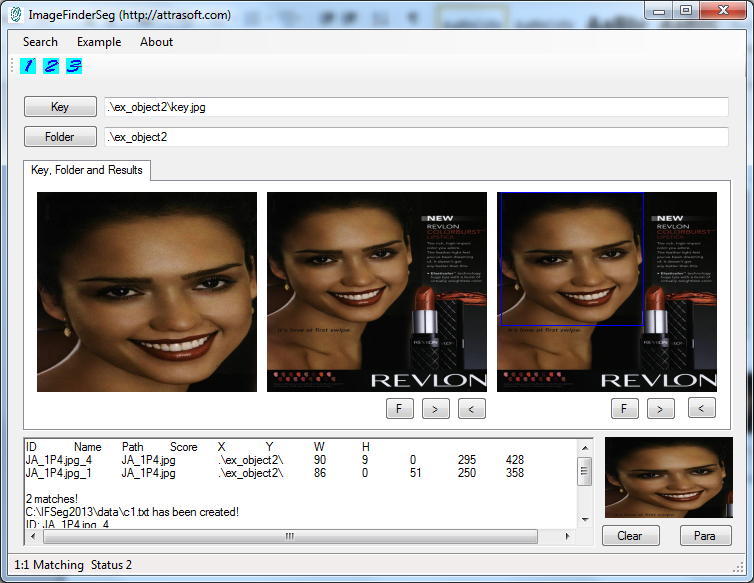754x583 pixels.
Task: Click the toolbar icon numbered 3
Action: coord(74,66)
